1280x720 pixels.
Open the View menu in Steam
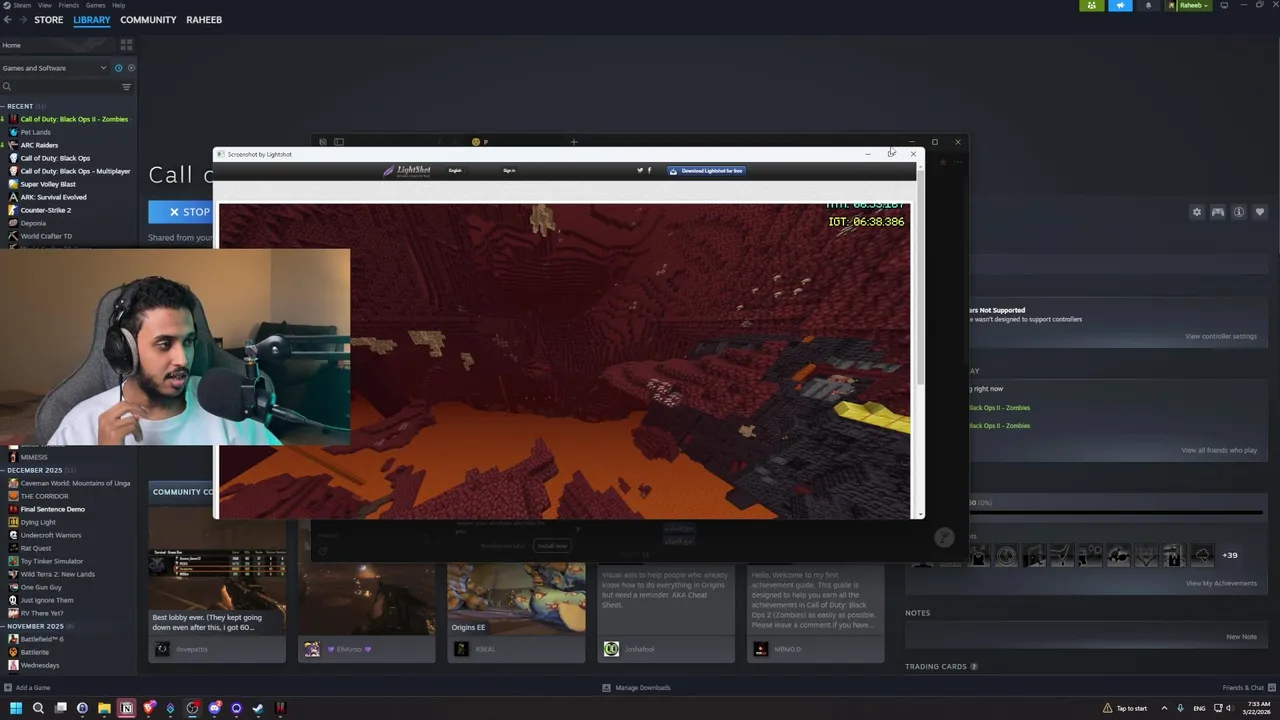pos(45,5)
